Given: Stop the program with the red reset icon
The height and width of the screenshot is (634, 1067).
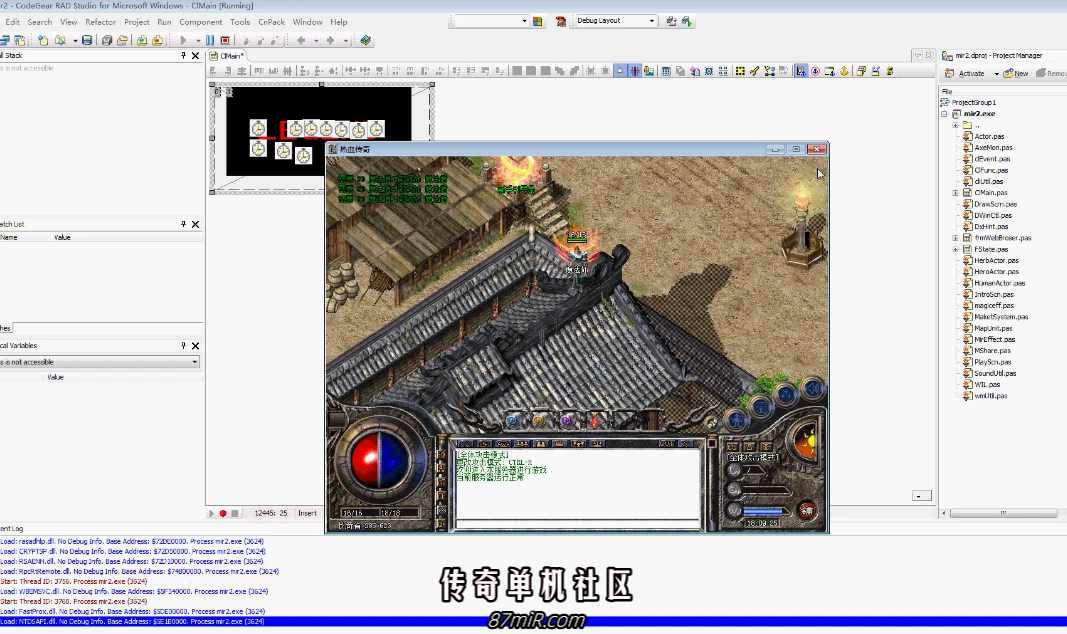Looking at the screenshot, I should click(x=225, y=41).
